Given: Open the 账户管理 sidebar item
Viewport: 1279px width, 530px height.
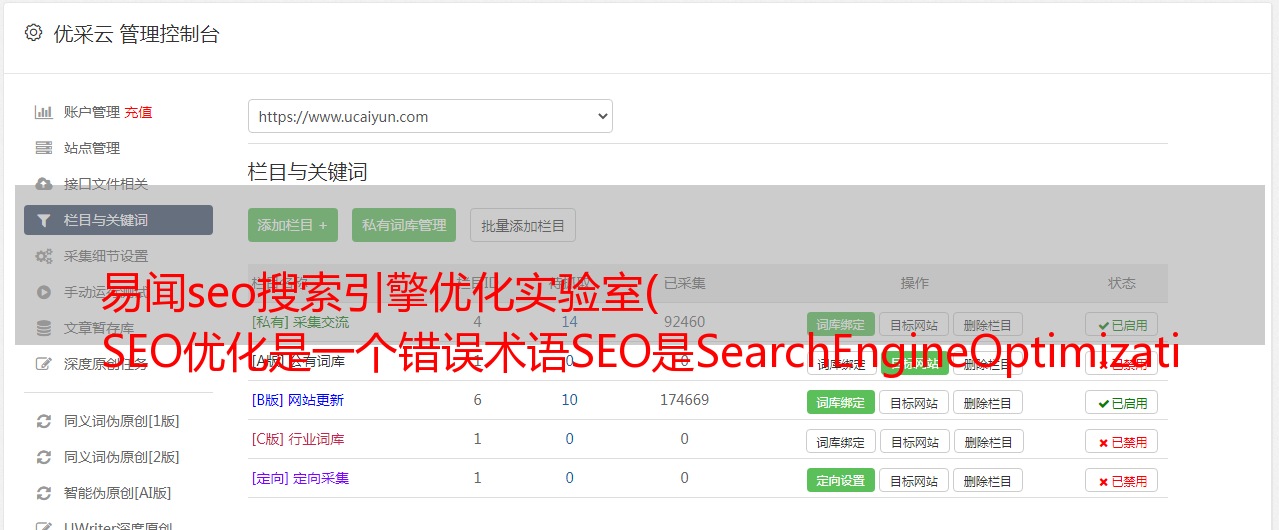Looking at the screenshot, I should (92, 112).
